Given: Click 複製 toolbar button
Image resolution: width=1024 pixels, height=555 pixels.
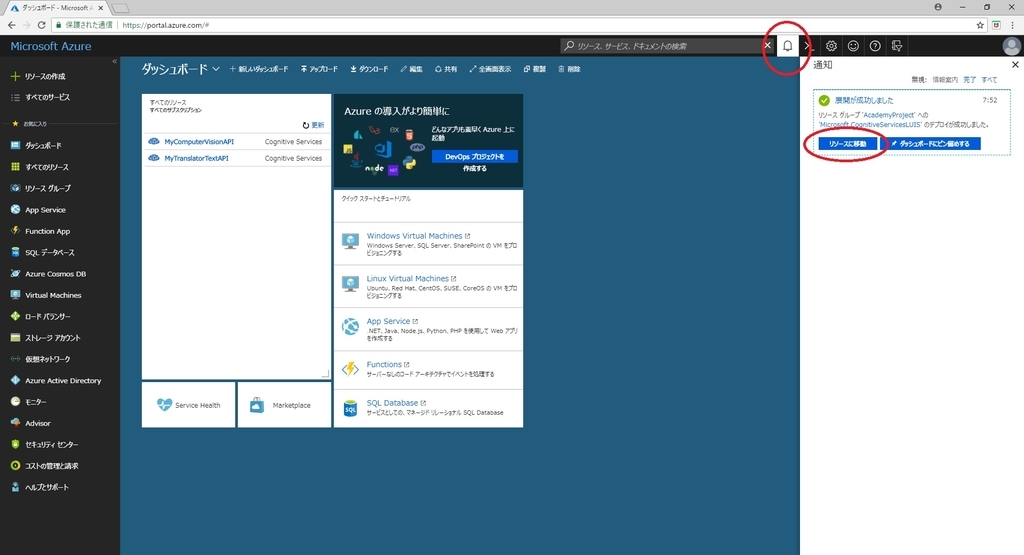Looking at the screenshot, I should coord(534,69).
